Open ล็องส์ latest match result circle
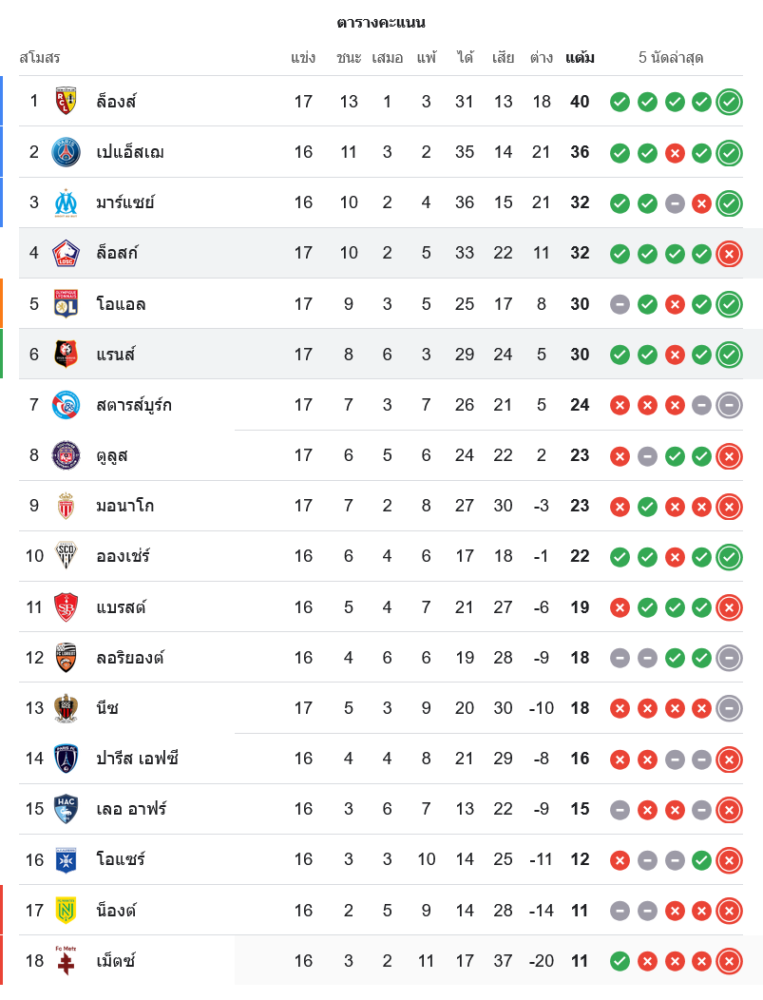Screen dimensions: 763x1000 tap(729, 101)
